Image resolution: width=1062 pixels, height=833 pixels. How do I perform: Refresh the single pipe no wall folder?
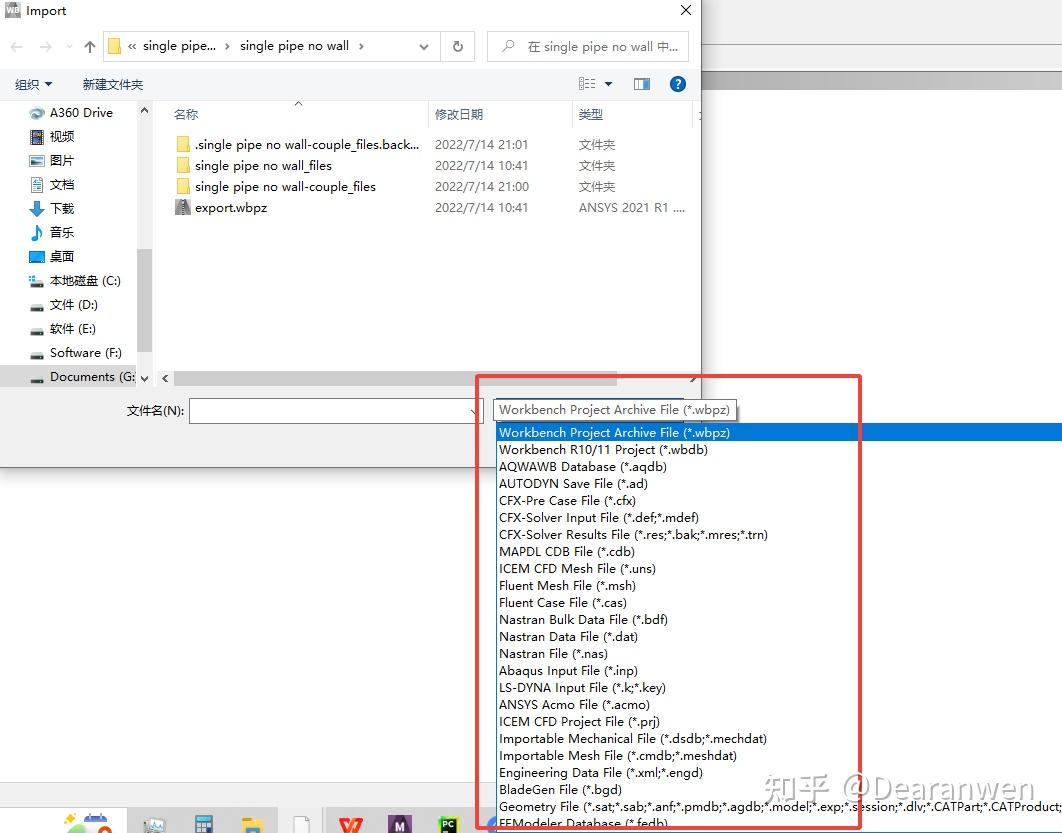coord(458,46)
